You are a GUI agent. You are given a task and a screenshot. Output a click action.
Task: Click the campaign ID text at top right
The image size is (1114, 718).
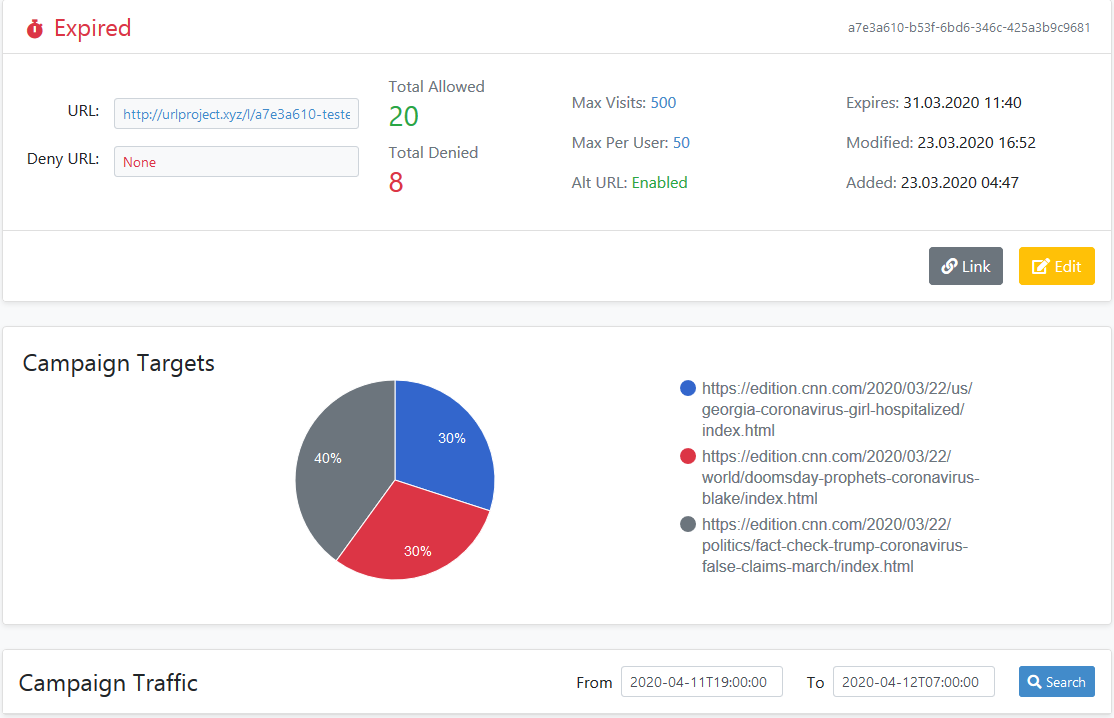pyautogui.click(x=968, y=28)
